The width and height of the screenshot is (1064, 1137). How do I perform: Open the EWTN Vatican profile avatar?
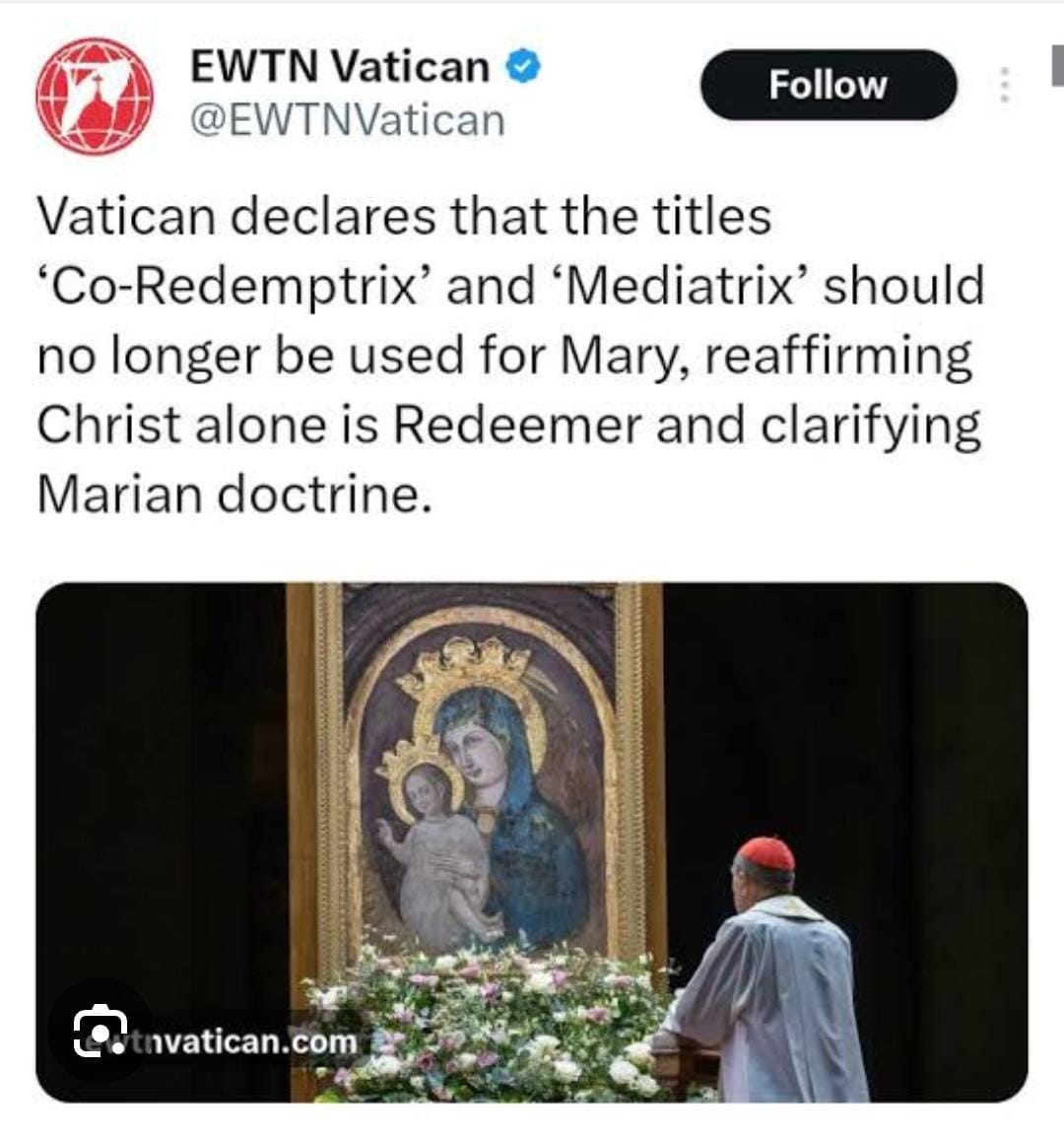pyautogui.click(x=95, y=96)
